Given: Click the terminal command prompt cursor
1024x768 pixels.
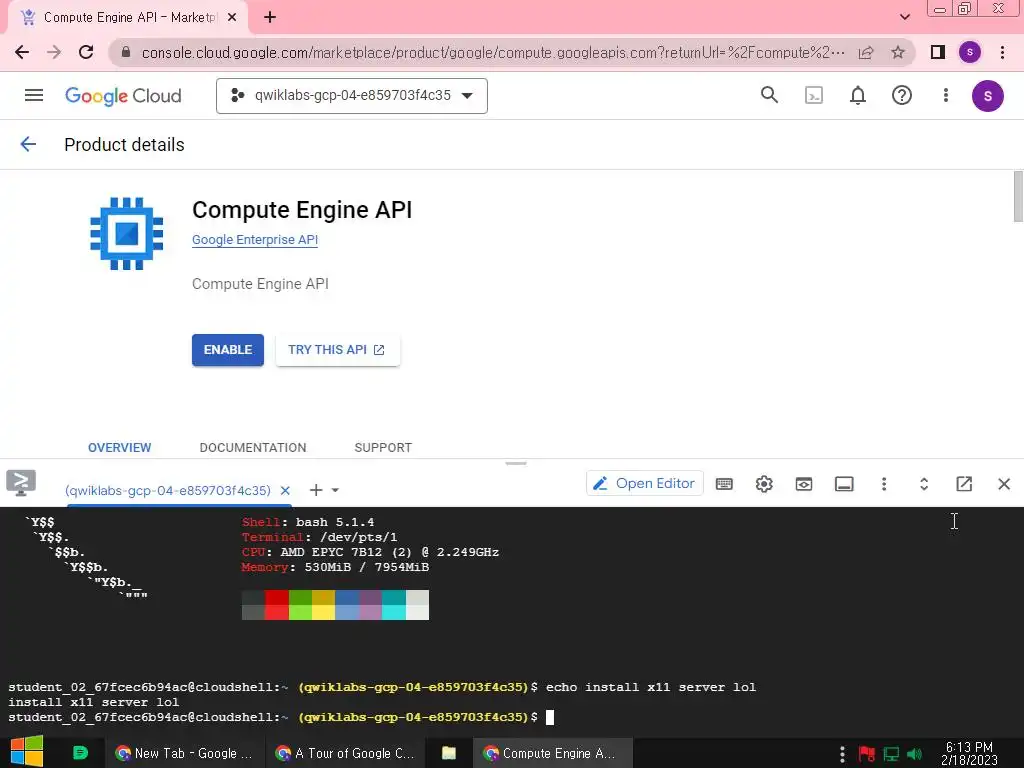Looking at the screenshot, I should 550,717.
